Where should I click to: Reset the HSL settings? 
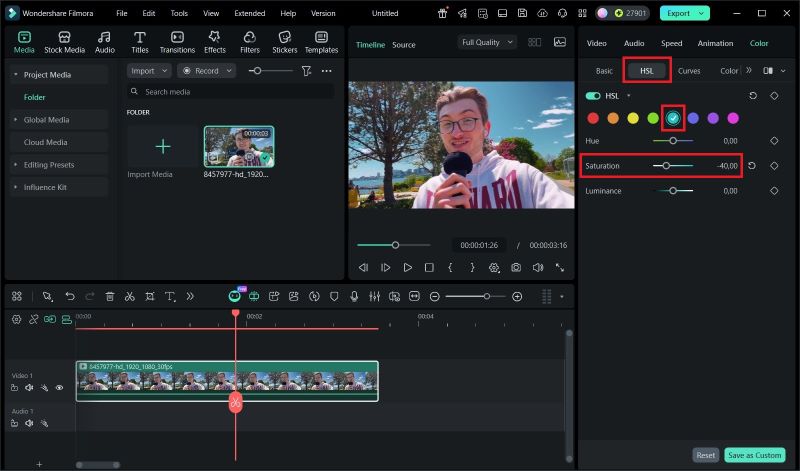click(753, 96)
